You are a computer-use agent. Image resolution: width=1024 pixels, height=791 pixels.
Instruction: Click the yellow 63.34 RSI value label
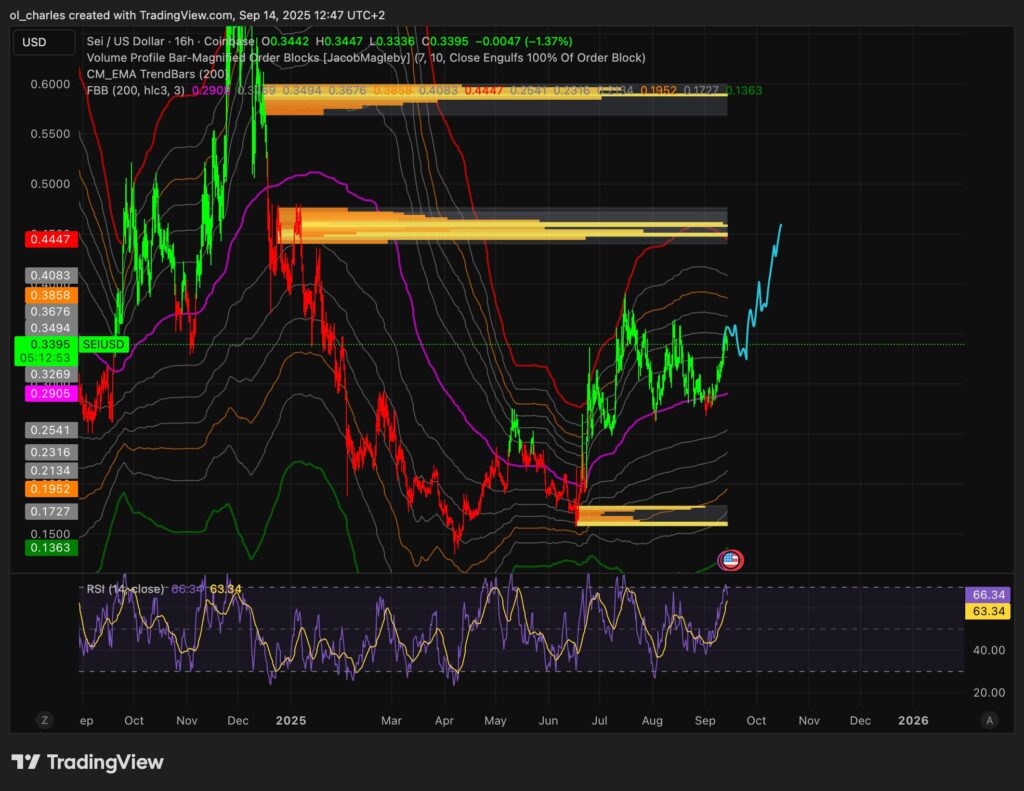pos(986,609)
